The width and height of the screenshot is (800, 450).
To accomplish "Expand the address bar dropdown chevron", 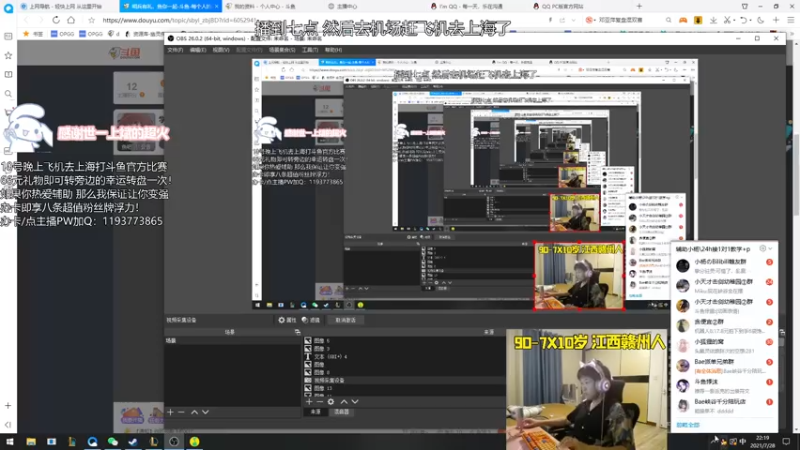I will pyautogui.click(x=573, y=20).
